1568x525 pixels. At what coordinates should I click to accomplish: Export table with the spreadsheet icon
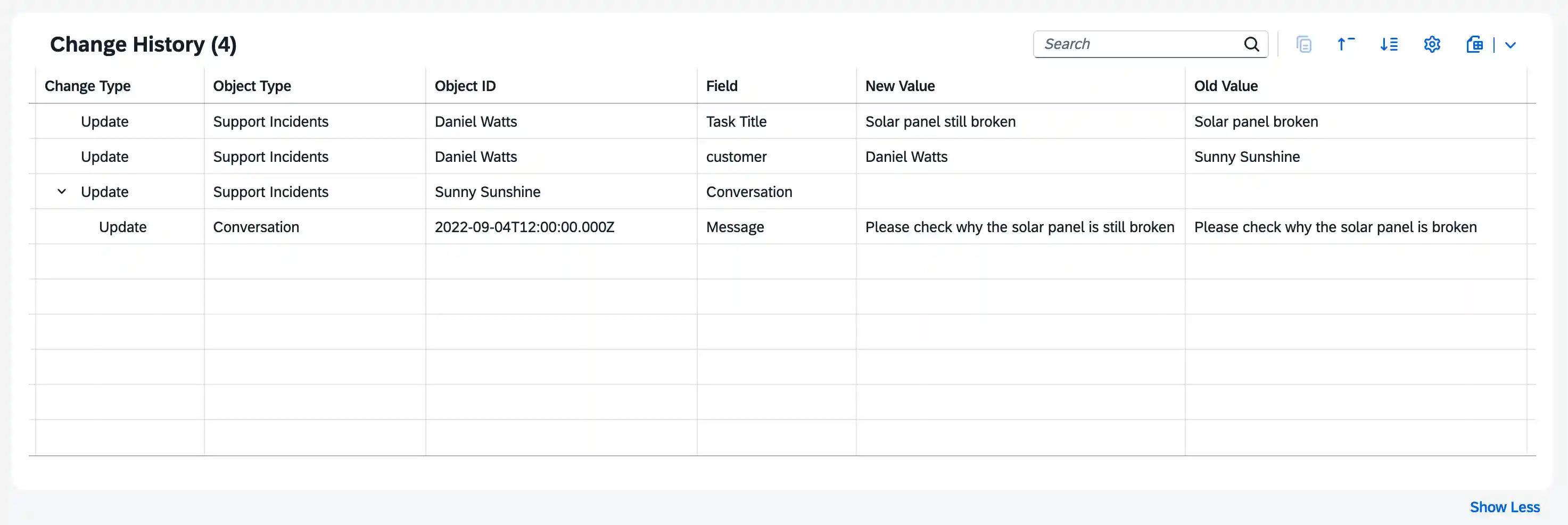pos(1474,45)
